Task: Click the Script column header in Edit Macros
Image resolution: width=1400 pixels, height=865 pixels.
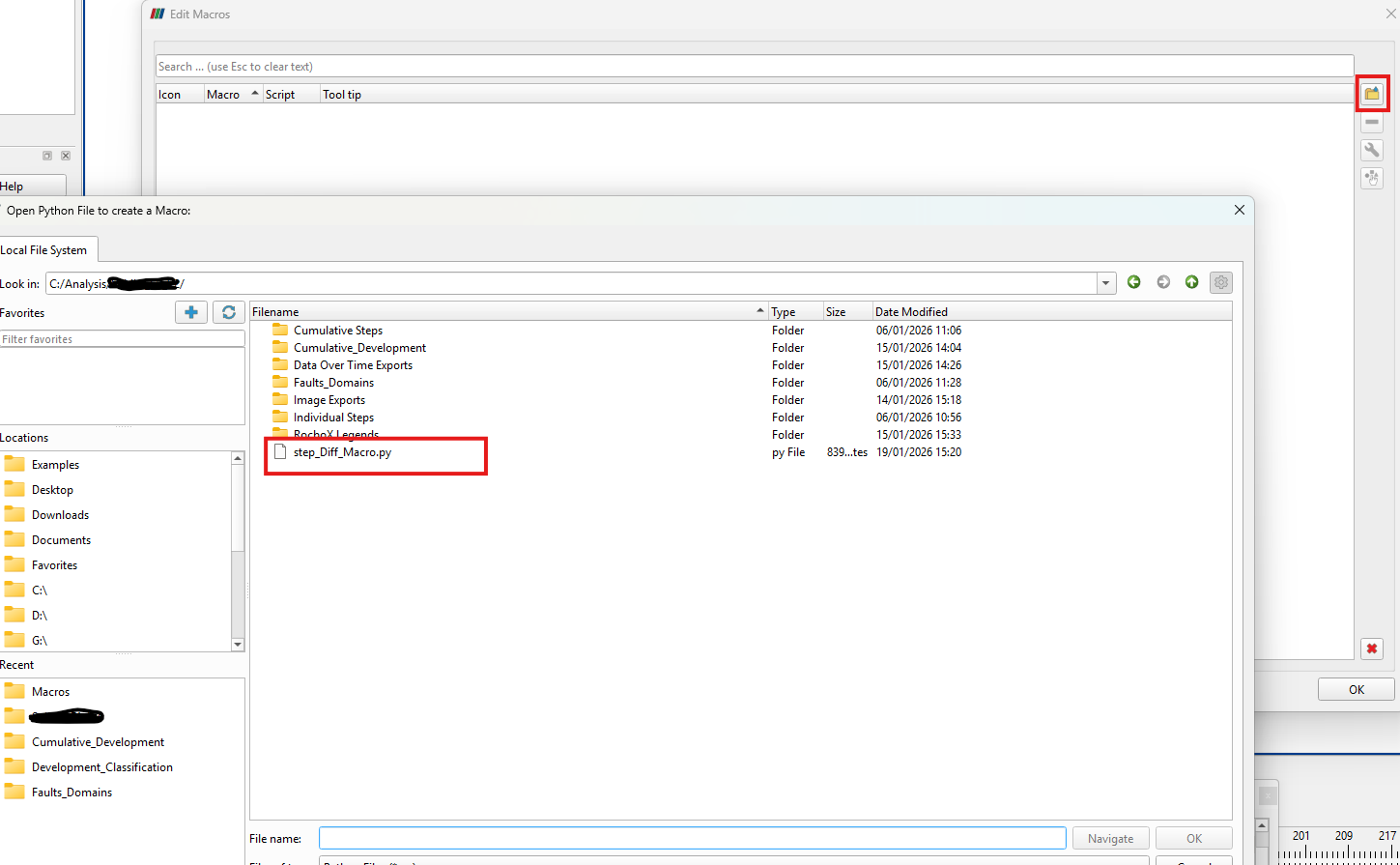Action: (292, 94)
